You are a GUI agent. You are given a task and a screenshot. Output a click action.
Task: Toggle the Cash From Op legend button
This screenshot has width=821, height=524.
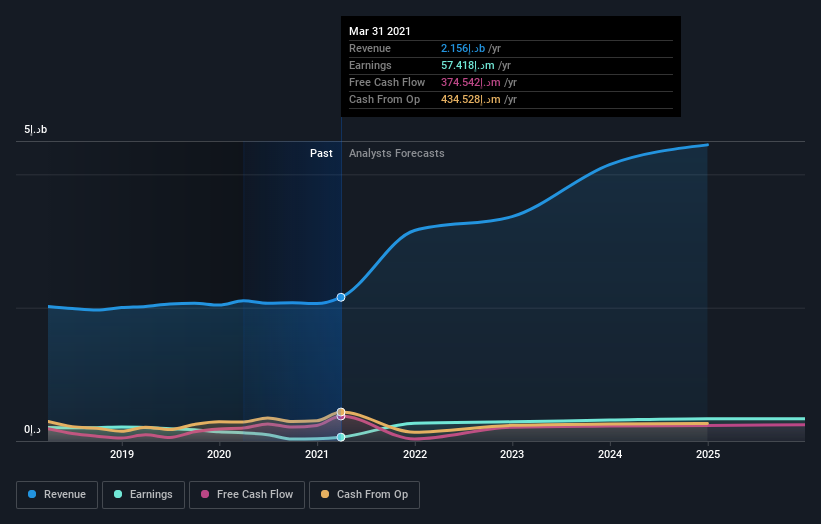click(x=364, y=495)
